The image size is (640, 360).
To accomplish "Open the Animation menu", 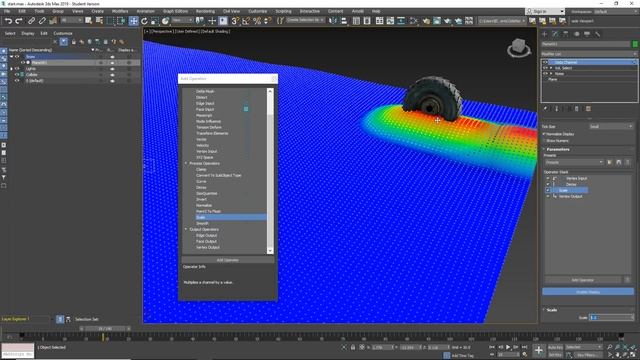I will (x=145, y=11).
